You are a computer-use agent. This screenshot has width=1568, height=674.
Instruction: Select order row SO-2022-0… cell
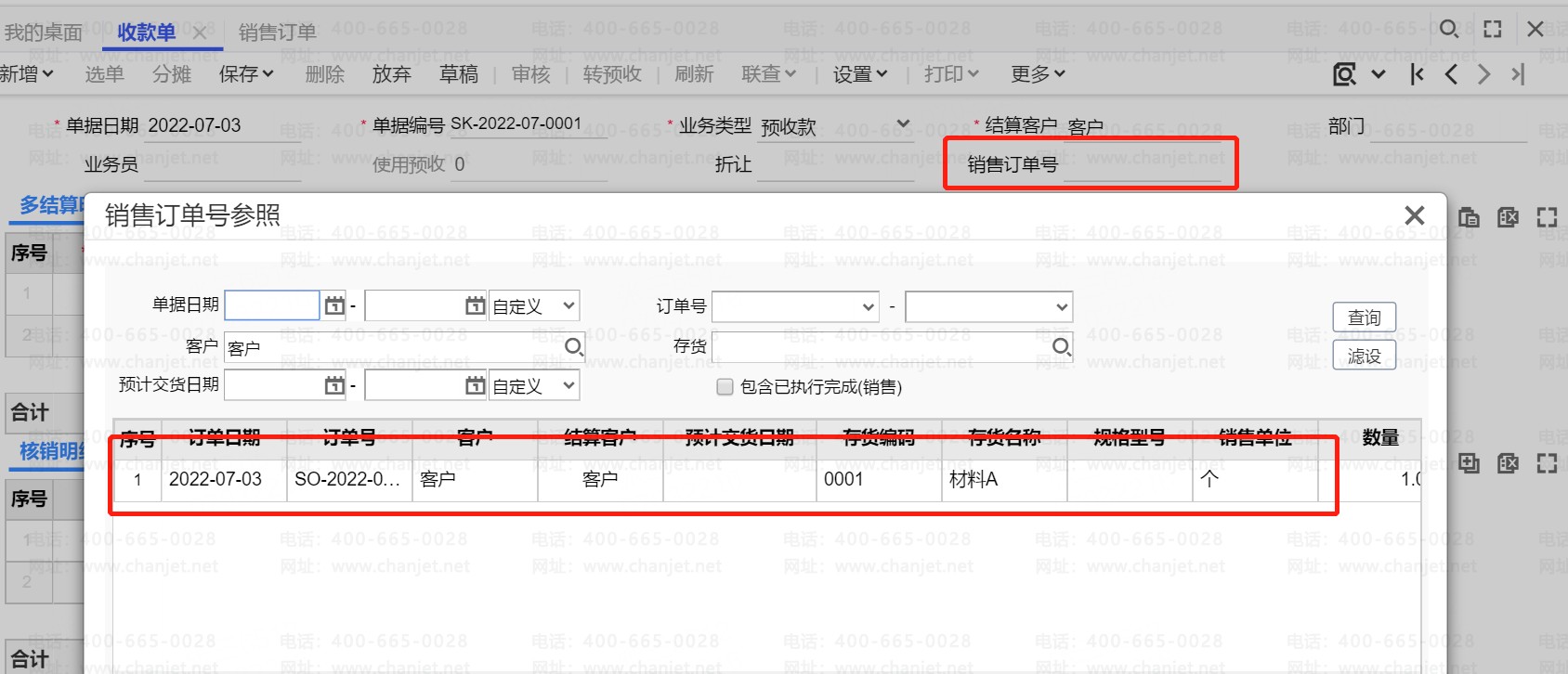pyautogui.click(x=349, y=479)
